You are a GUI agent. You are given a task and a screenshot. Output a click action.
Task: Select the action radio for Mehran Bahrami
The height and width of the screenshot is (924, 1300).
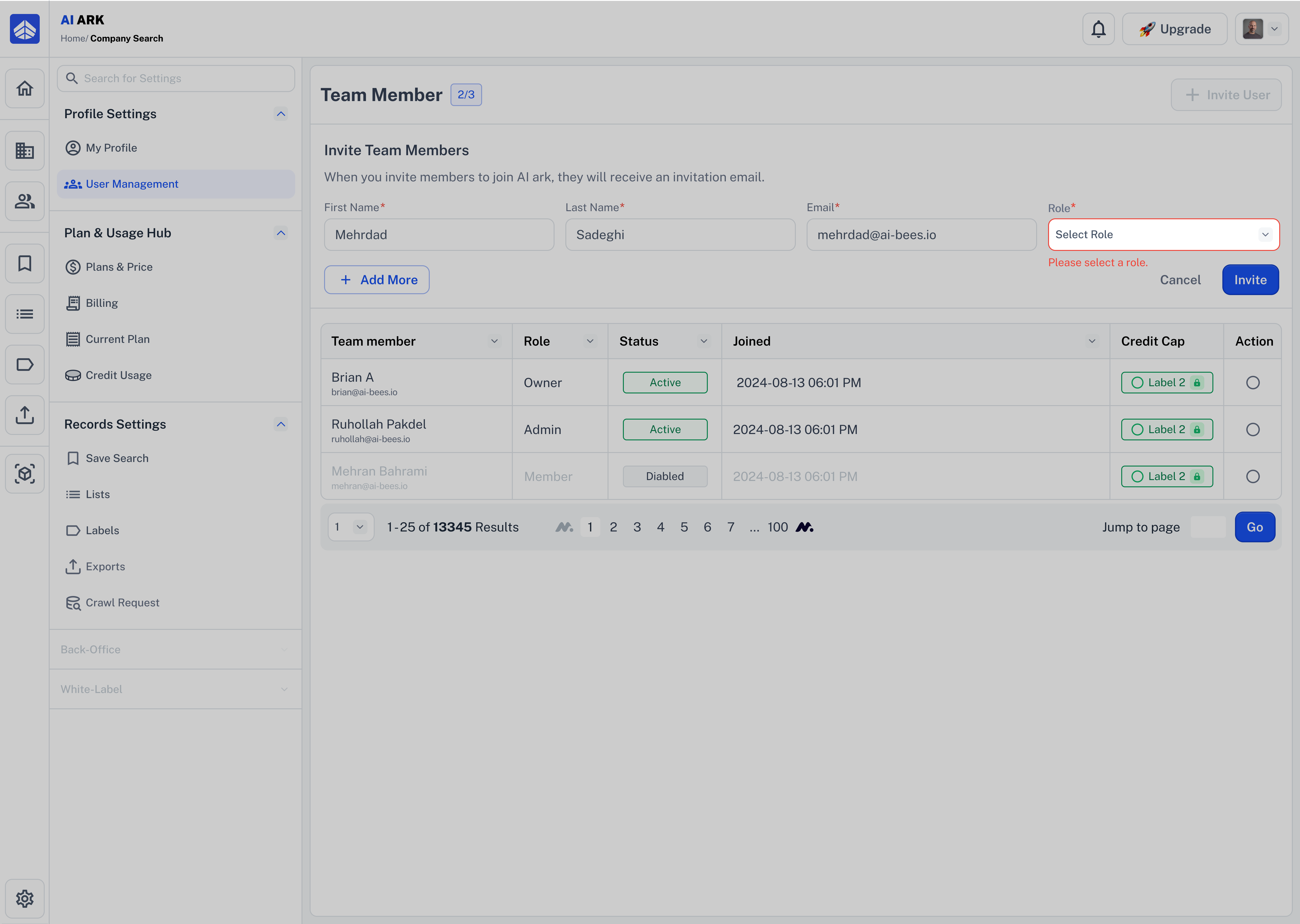coord(1253,477)
